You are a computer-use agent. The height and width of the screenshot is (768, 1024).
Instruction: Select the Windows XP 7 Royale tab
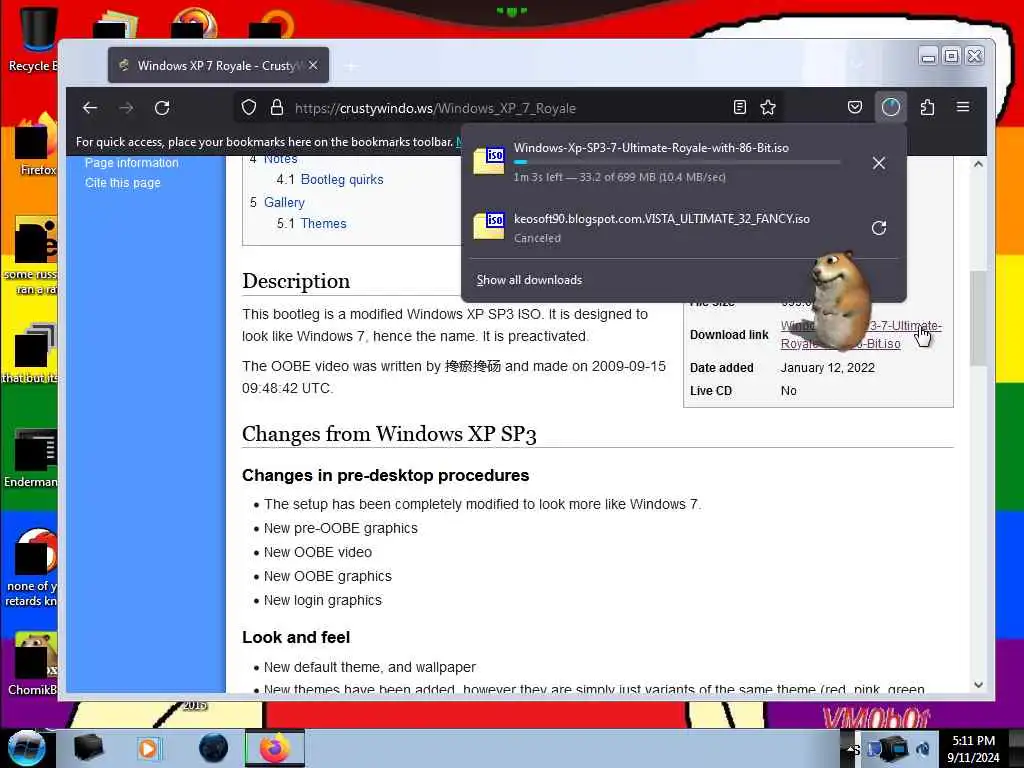tap(218, 65)
